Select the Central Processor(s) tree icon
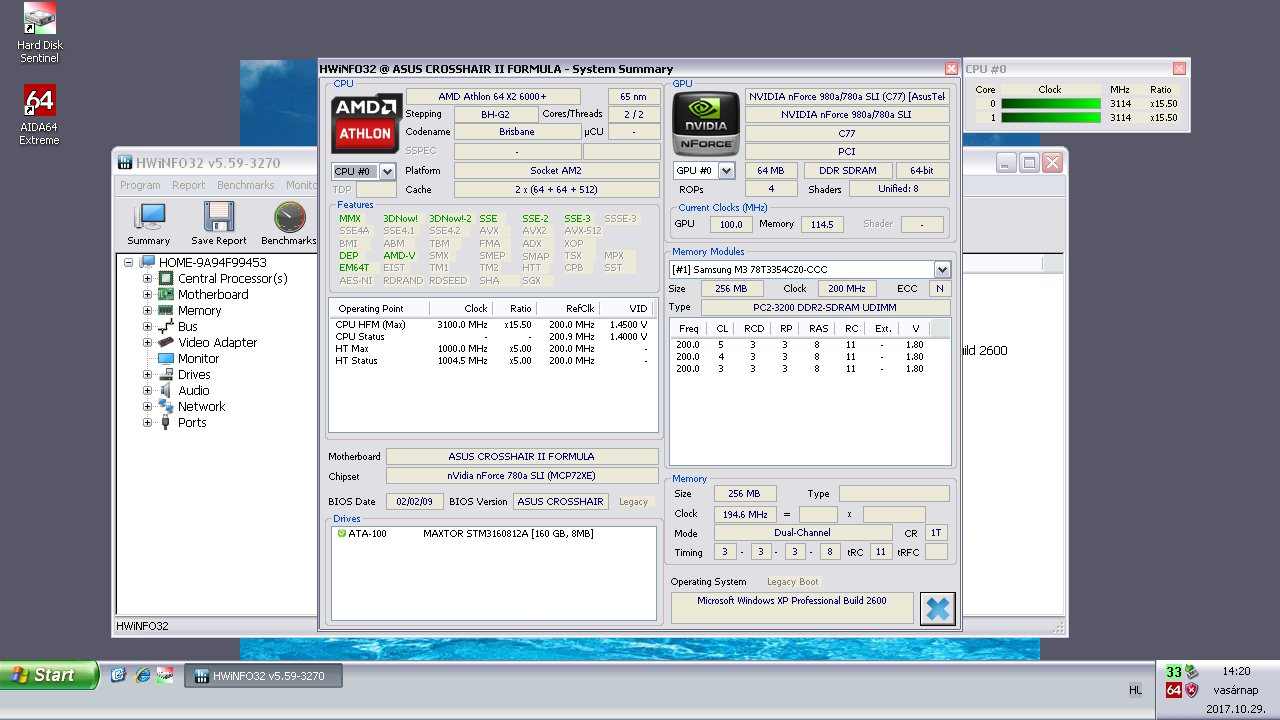The height and width of the screenshot is (720, 1280). (166, 278)
